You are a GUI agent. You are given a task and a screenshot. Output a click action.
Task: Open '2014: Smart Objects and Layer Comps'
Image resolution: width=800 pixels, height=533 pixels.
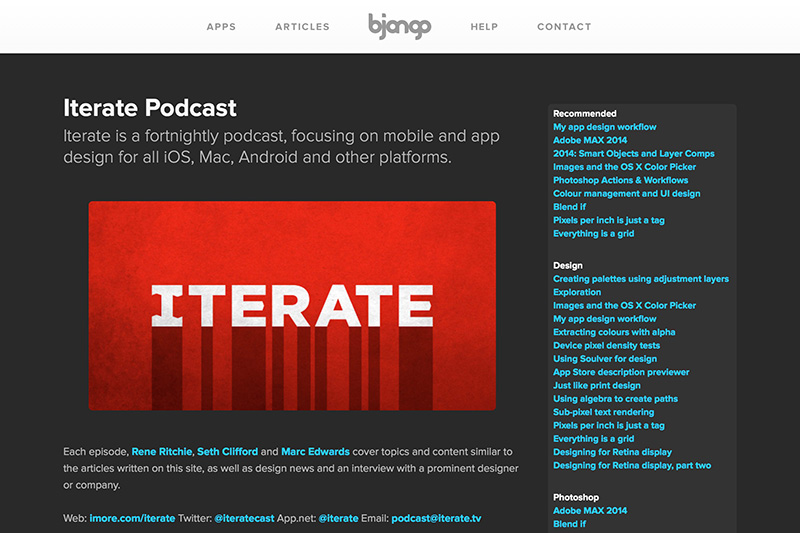(x=634, y=154)
